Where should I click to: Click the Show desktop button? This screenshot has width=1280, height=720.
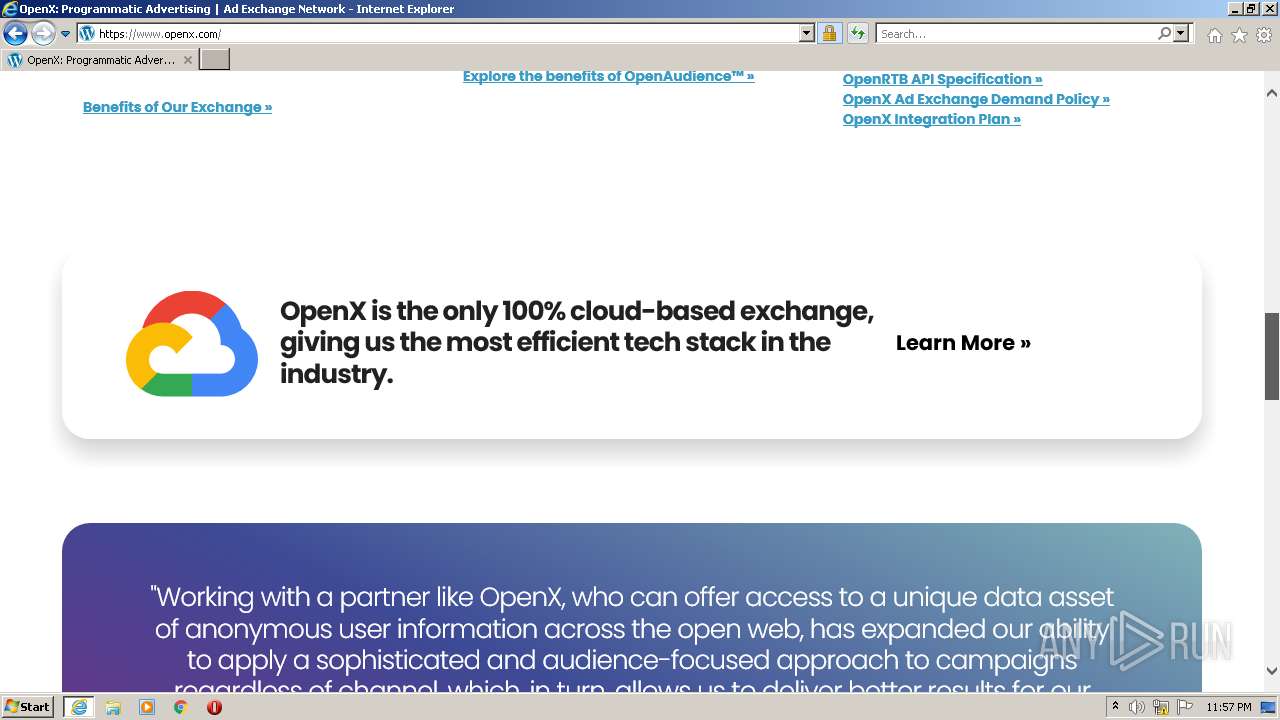[1269, 707]
